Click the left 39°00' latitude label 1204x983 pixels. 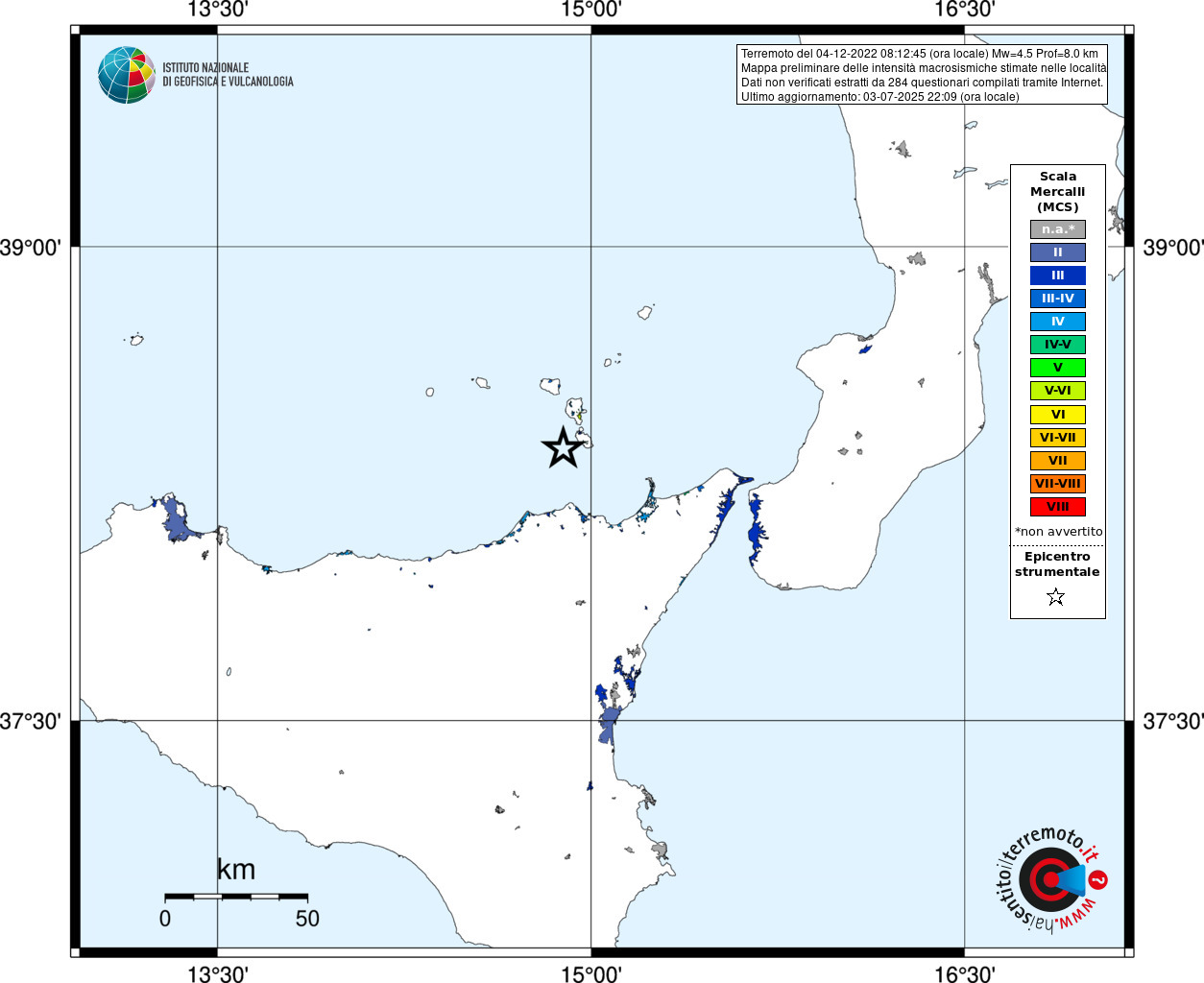point(31,248)
